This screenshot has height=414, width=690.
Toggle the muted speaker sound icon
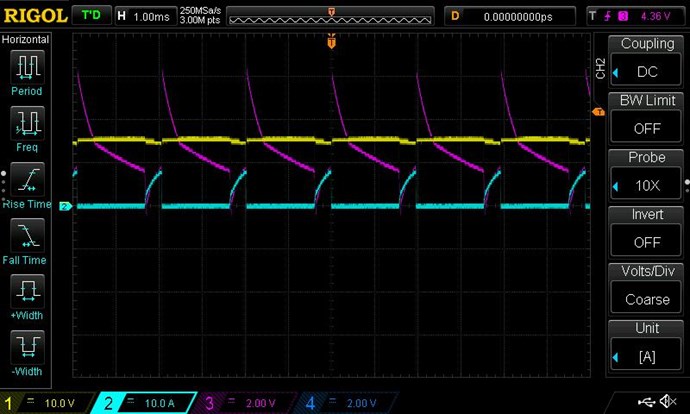[x=668, y=401]
